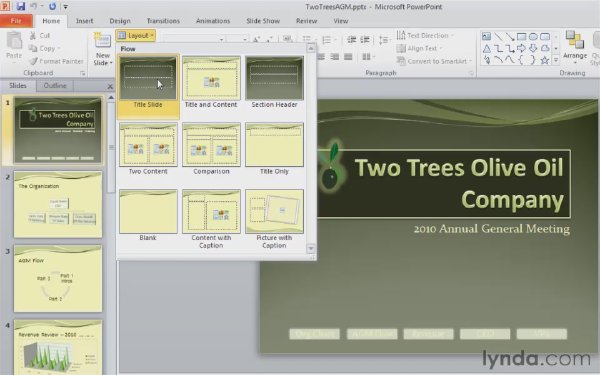Choose the Picture with Caption layout

(x=274, y=219)
